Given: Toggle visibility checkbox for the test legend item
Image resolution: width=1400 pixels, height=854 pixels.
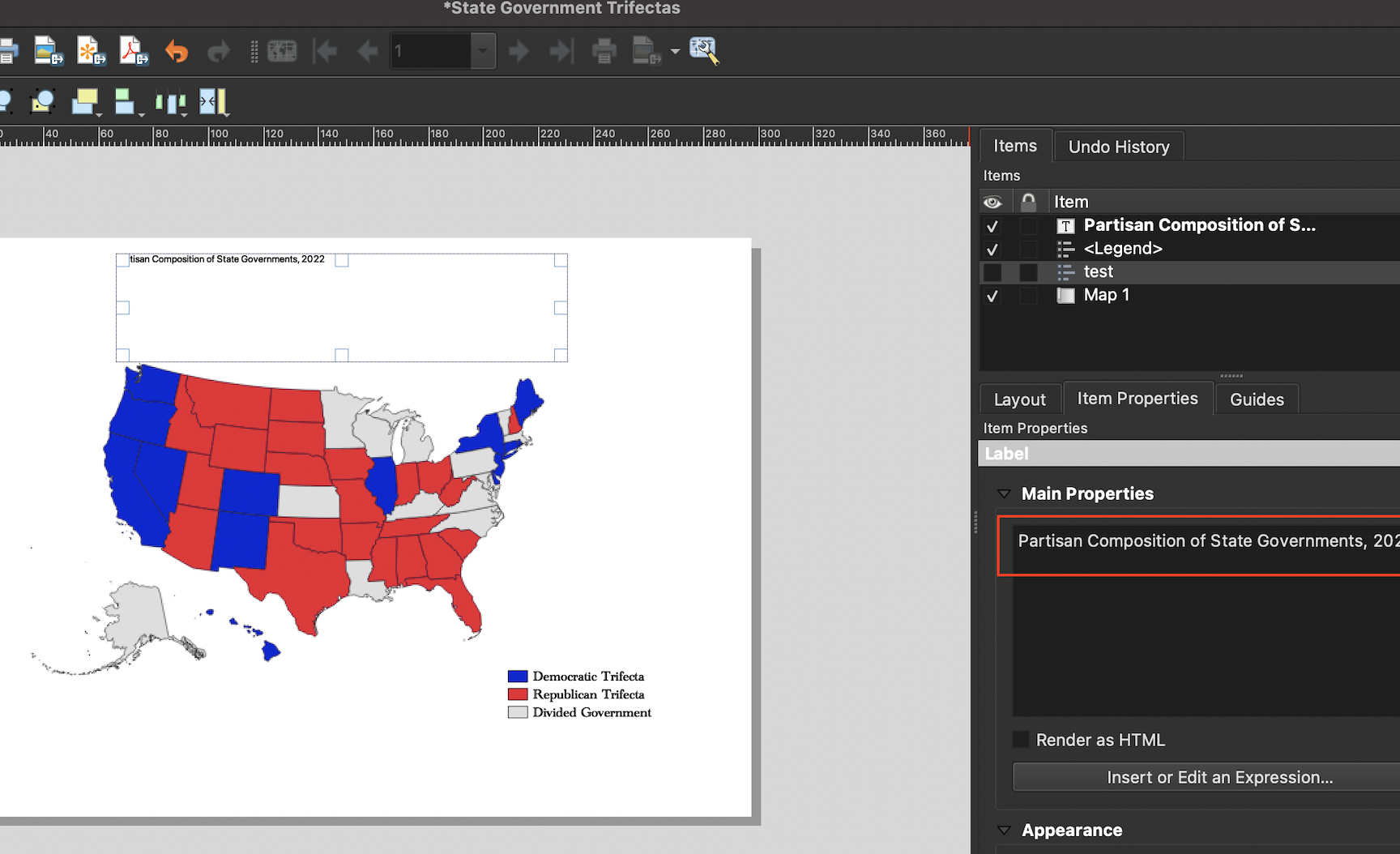Looking at the screenshot, I should point(992,272).
